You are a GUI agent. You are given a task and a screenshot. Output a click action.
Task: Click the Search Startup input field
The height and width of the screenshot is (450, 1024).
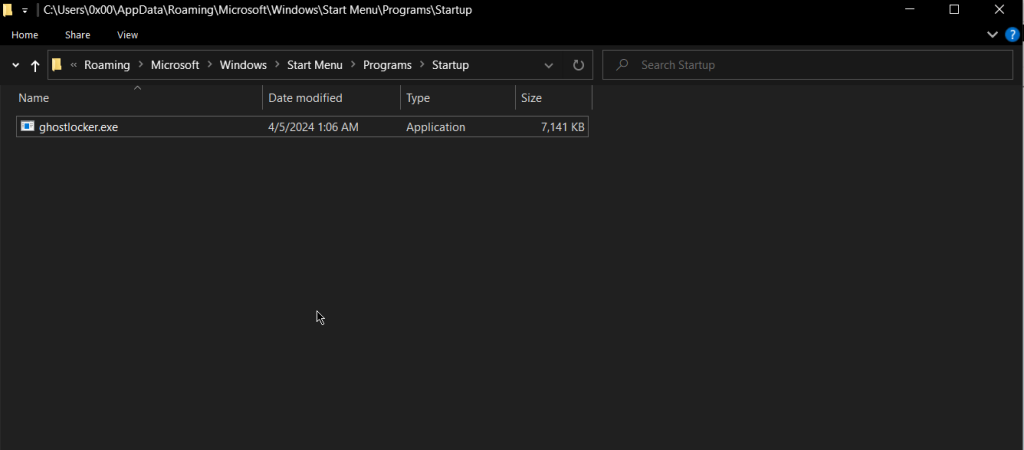pos(807,65)
